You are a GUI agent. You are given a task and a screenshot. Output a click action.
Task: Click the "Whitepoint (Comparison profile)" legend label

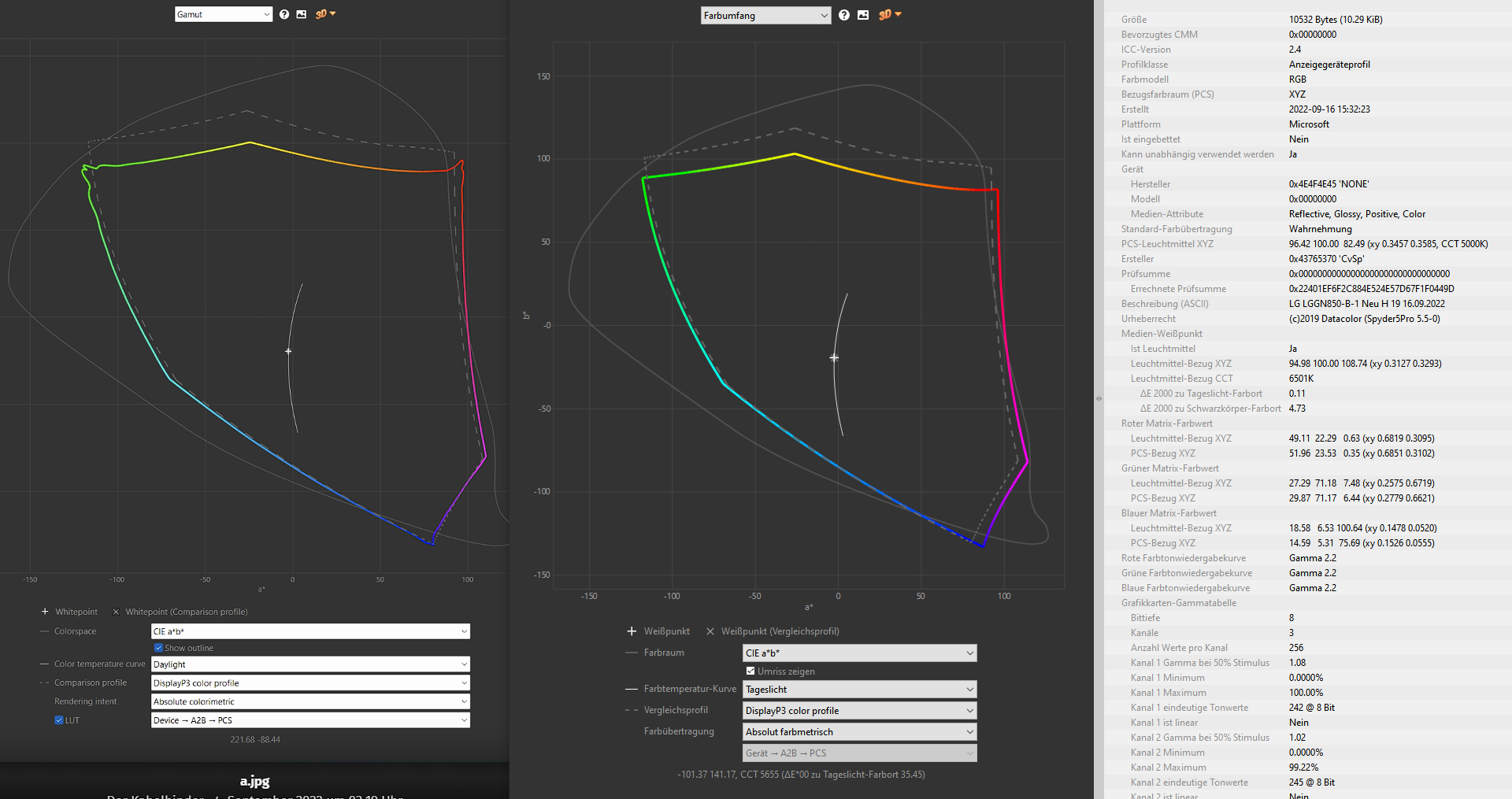click(x=187, y=612)
